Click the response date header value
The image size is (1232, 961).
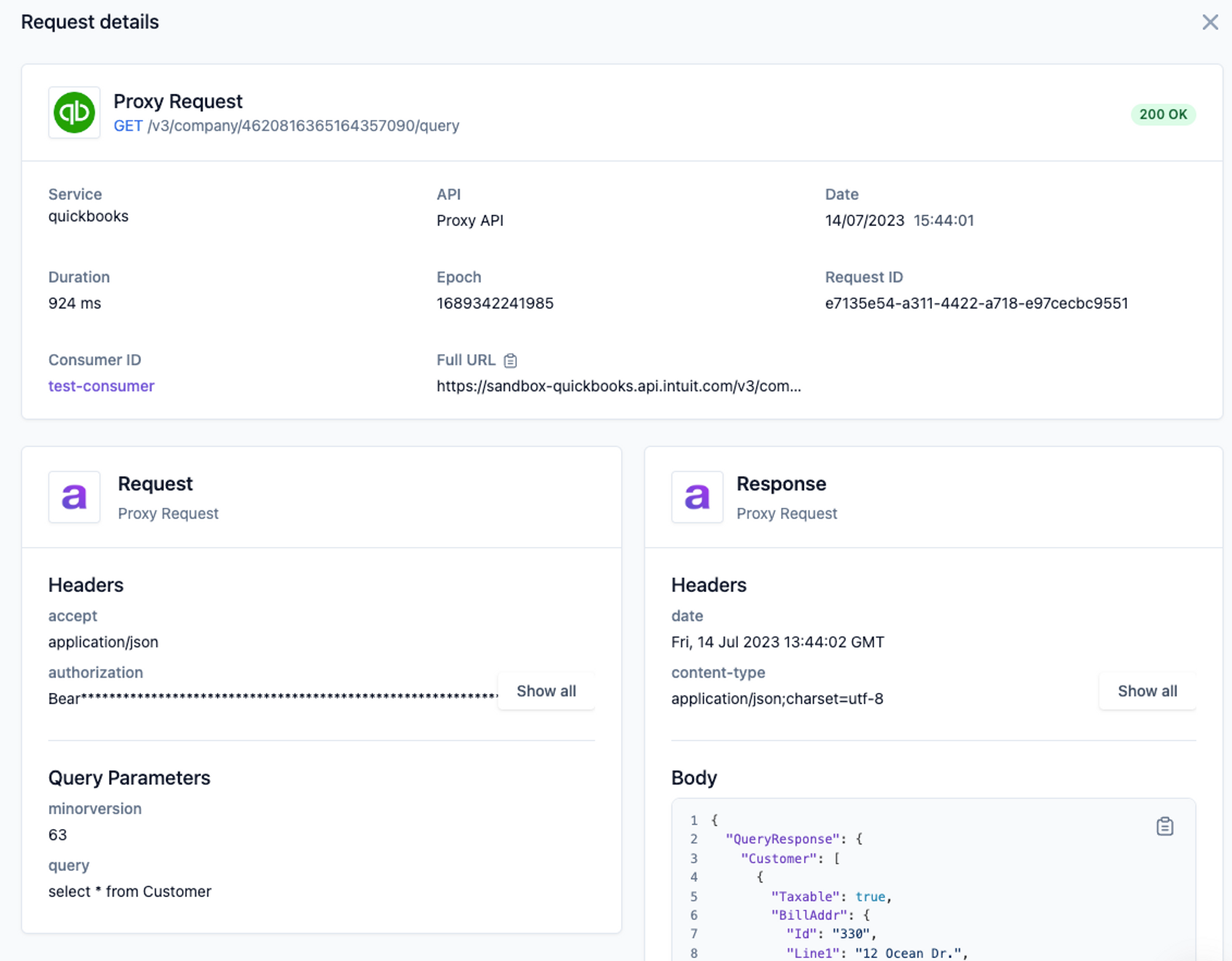coord(777,642)
